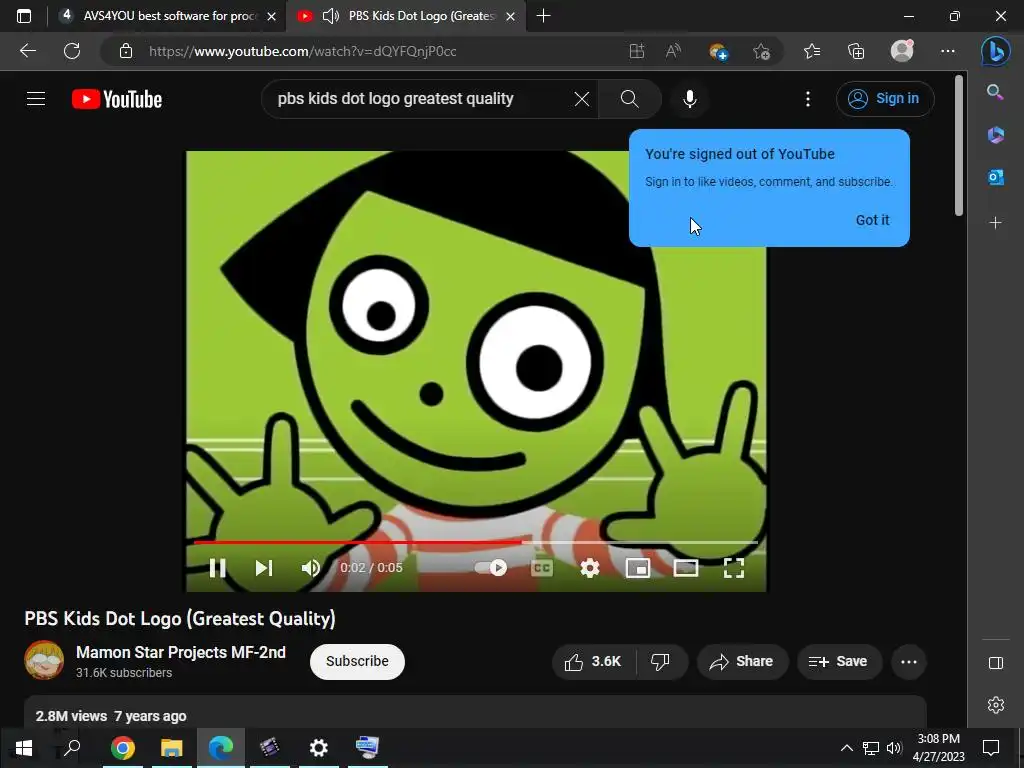The height and width of the screenshot is (768, 1024).
Task: Open the taskbar volume control
Action: 894,748
